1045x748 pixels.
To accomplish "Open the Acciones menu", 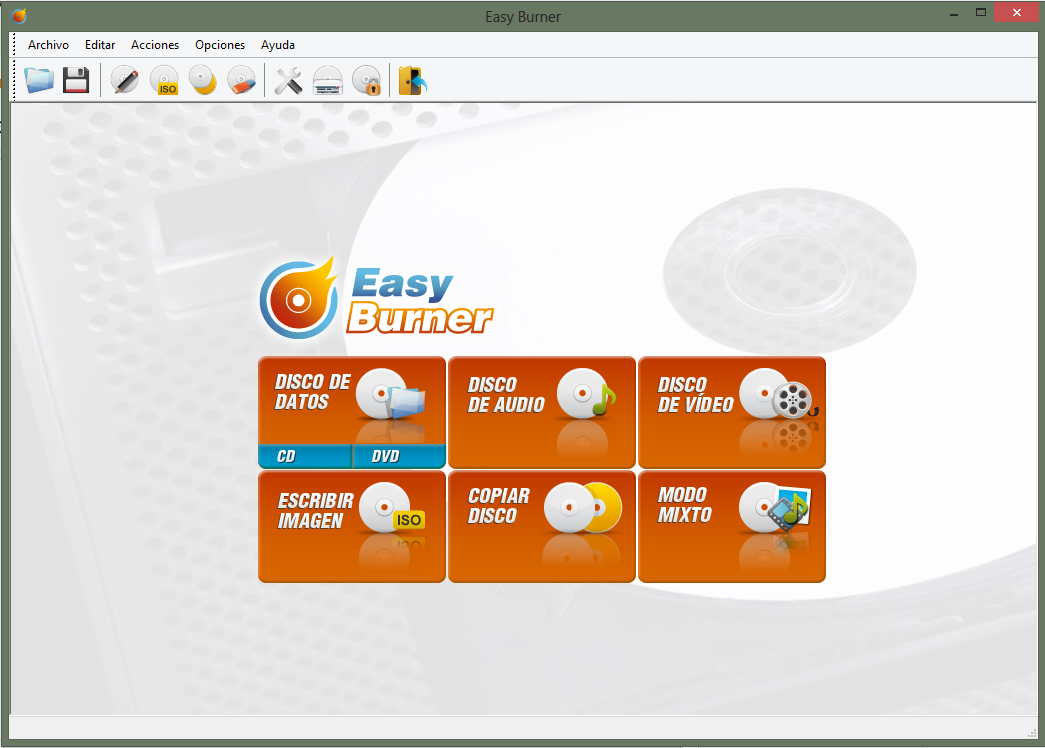I will (x=155, y=45).
